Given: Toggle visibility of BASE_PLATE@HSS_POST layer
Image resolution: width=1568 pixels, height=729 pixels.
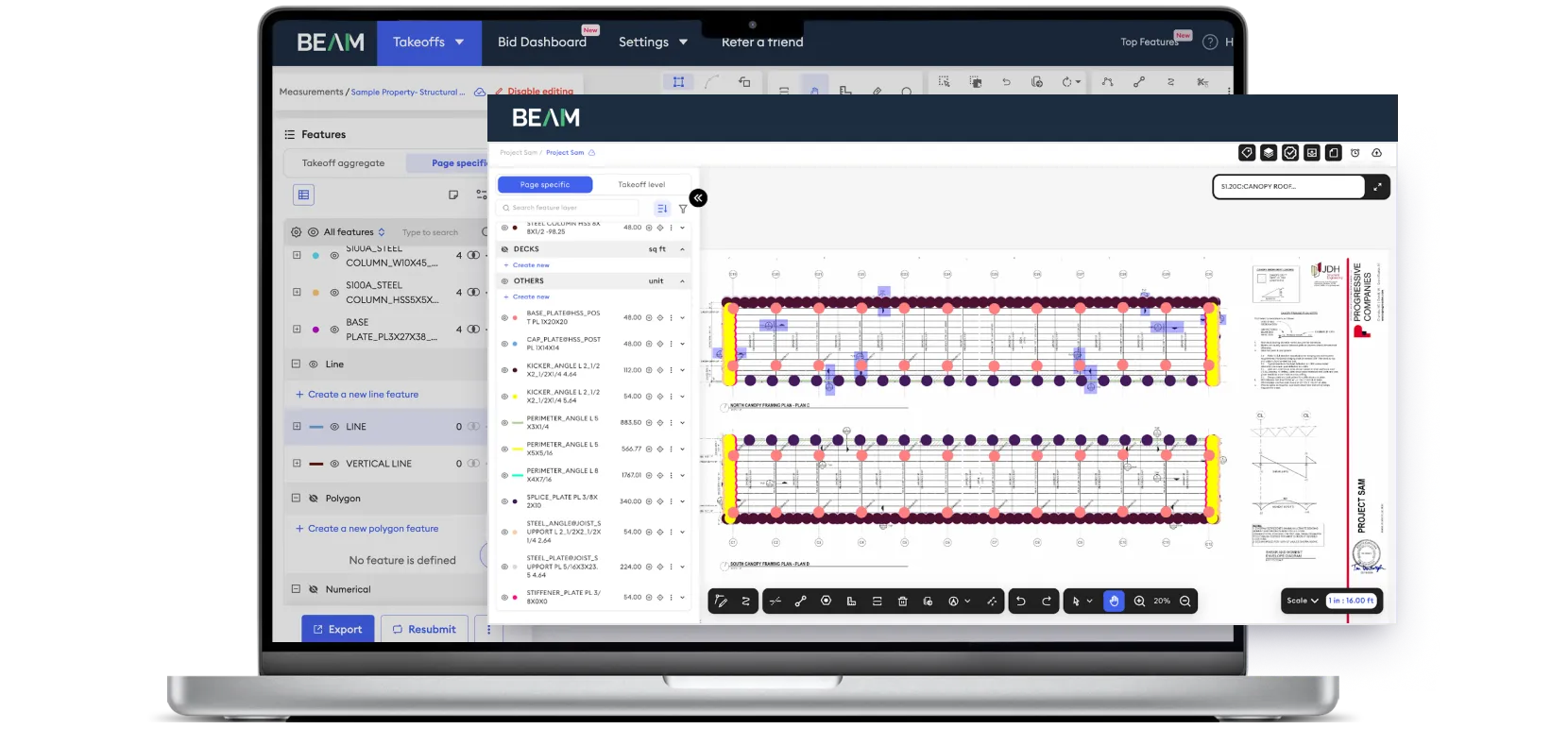Looking at the screenshot, I should click(x=504, y=318).
